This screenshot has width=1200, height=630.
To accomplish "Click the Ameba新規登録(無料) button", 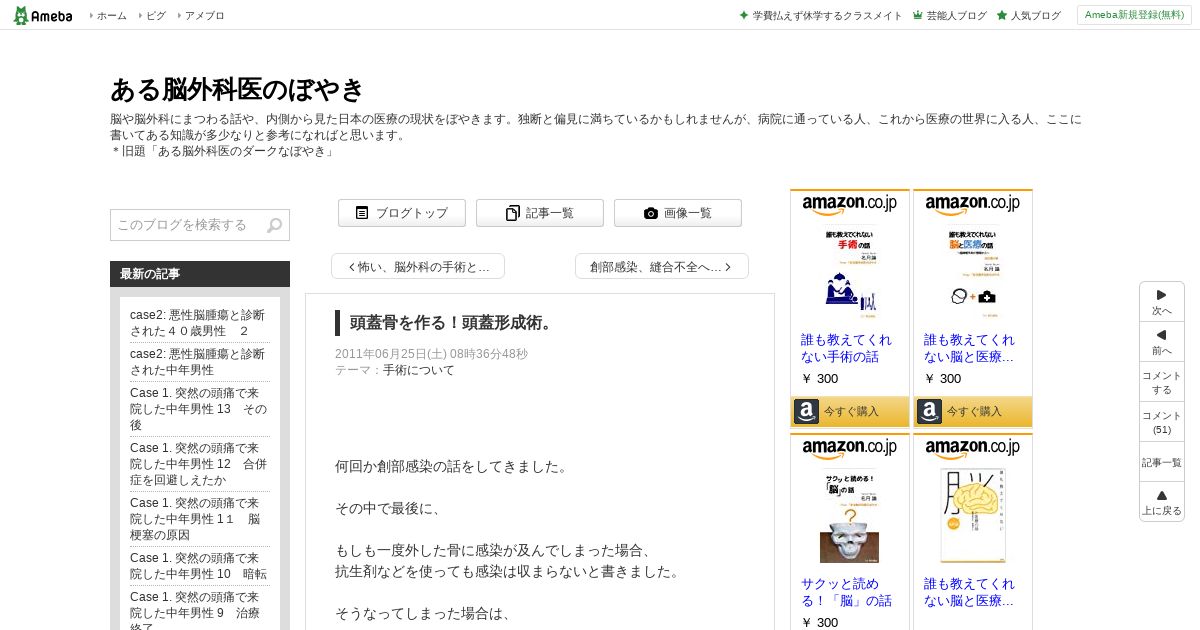I will click(x=1134, y=15).
